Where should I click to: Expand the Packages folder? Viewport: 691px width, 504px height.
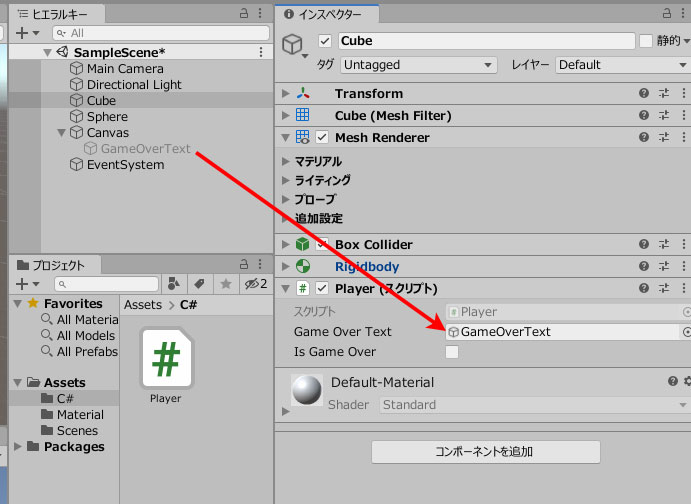tap(18, 447)
